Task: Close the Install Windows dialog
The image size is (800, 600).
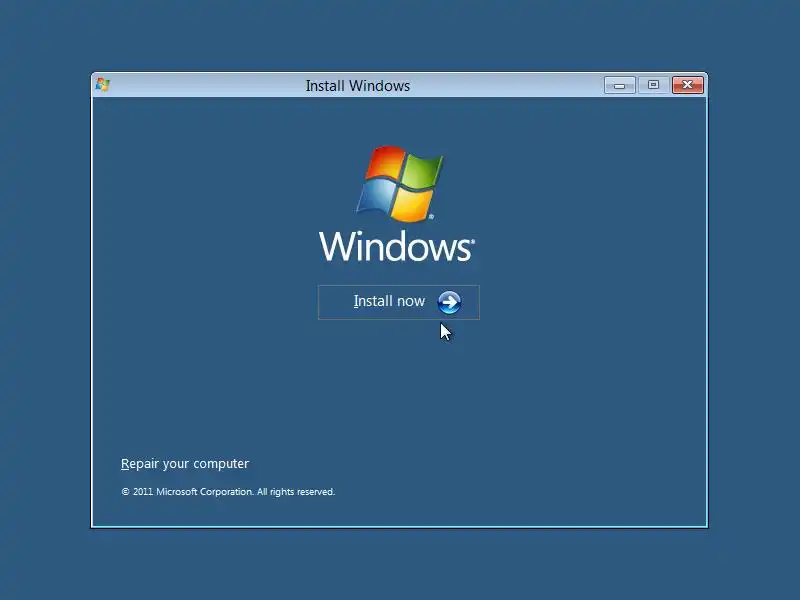Action: 687,85
